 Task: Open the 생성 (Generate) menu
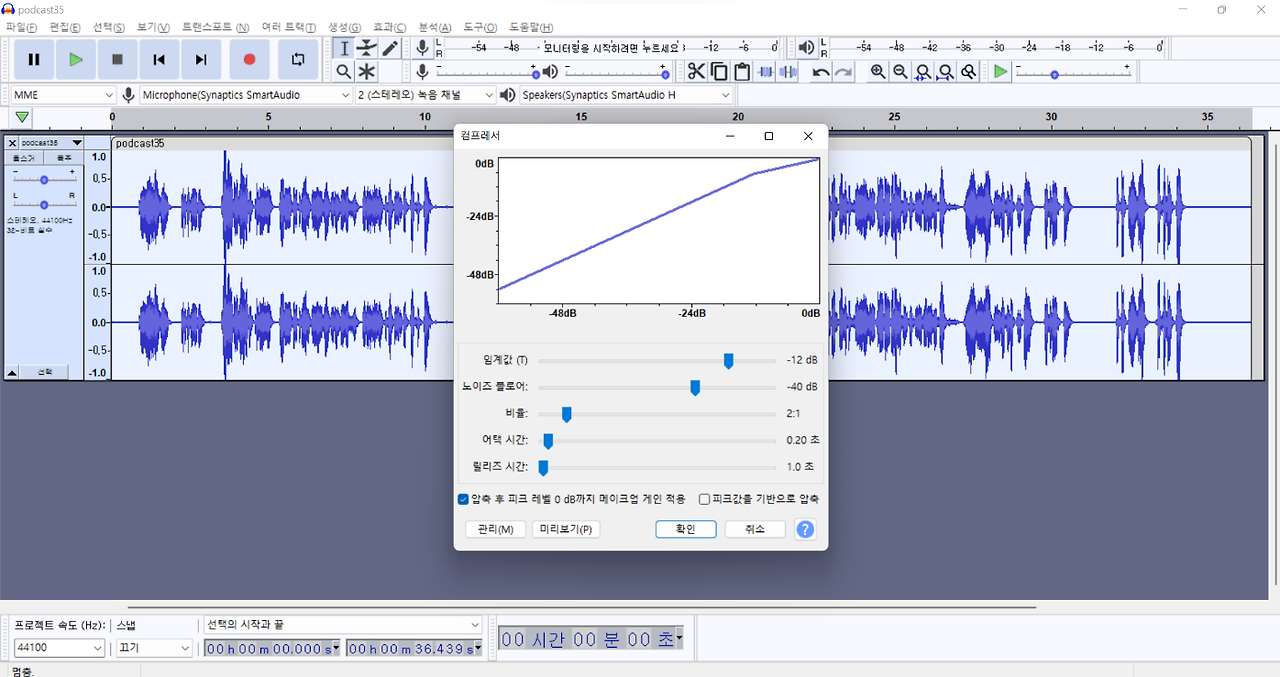click(x=344, y=27)
